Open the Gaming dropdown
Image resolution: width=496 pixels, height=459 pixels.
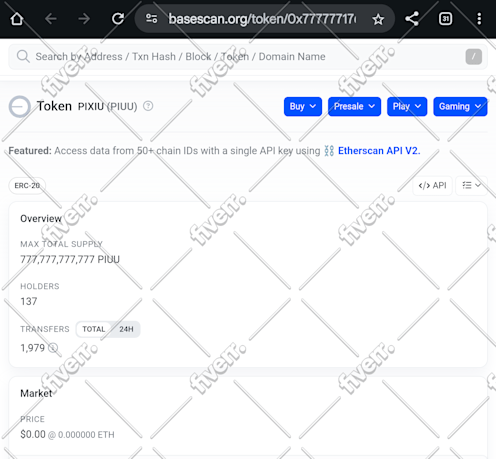coord(460,107)
